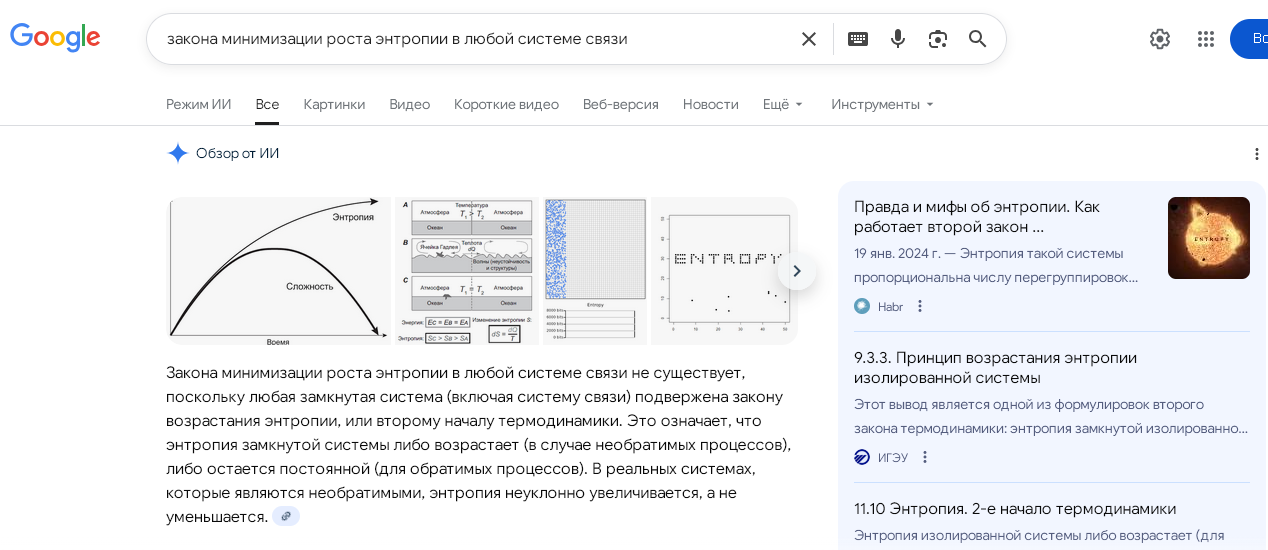Open the on-screen keyboard input tool
The height and width of the screenshot is (550, 1268).
pyautogui.click(x=858, y=39)
